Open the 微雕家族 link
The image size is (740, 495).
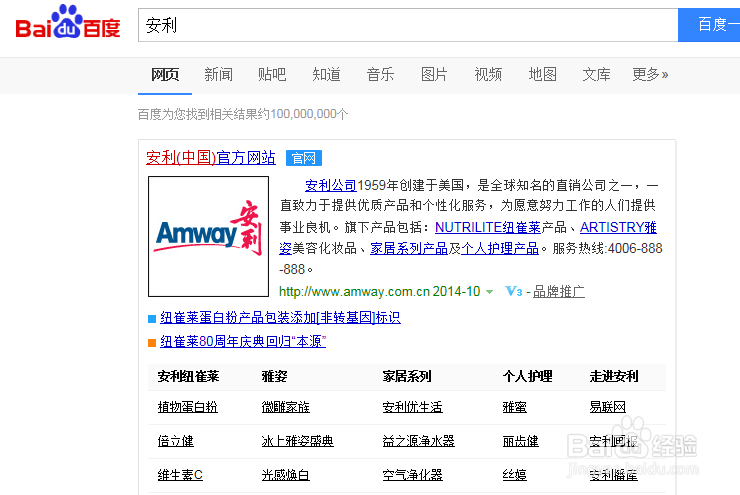click(286, 407)
